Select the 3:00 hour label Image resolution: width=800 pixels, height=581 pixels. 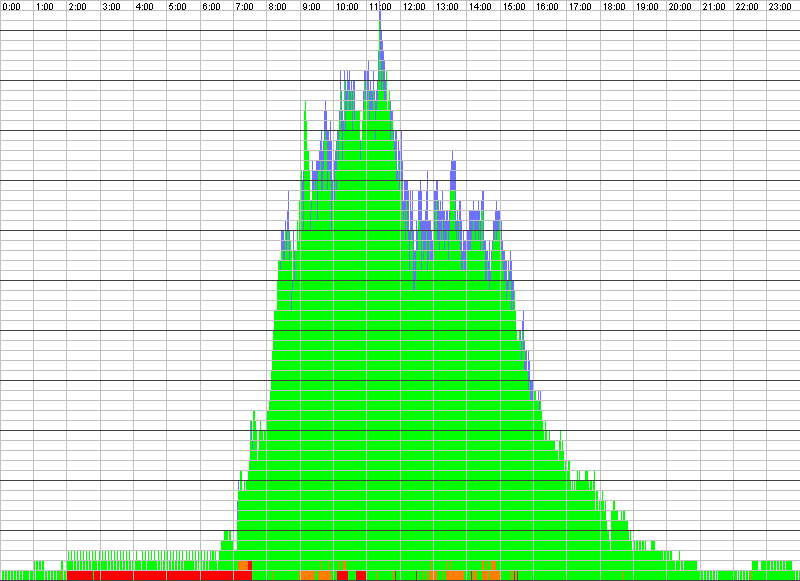click(111, 7)
